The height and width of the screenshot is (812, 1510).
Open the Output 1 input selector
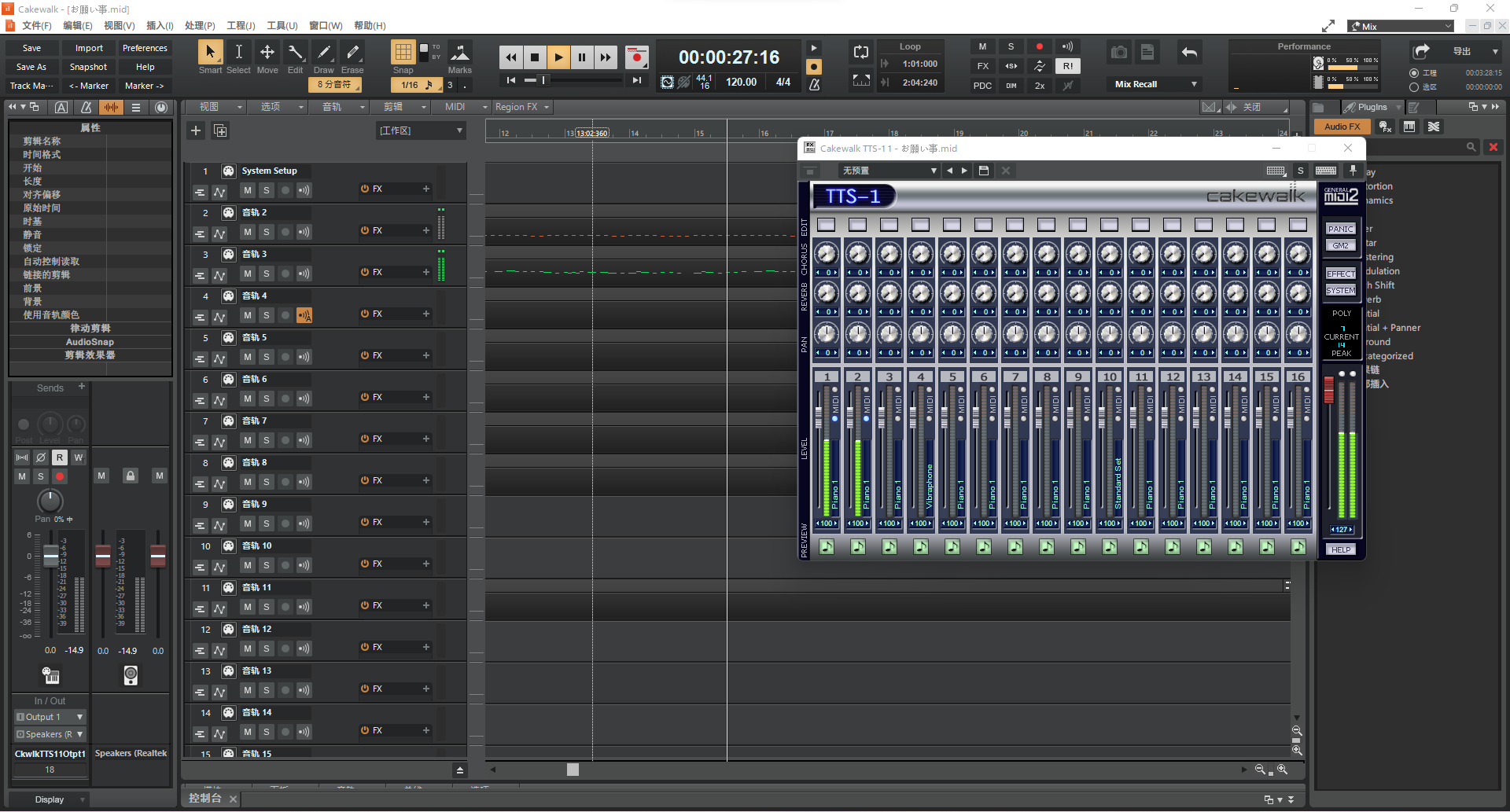(x=50, y=717)
